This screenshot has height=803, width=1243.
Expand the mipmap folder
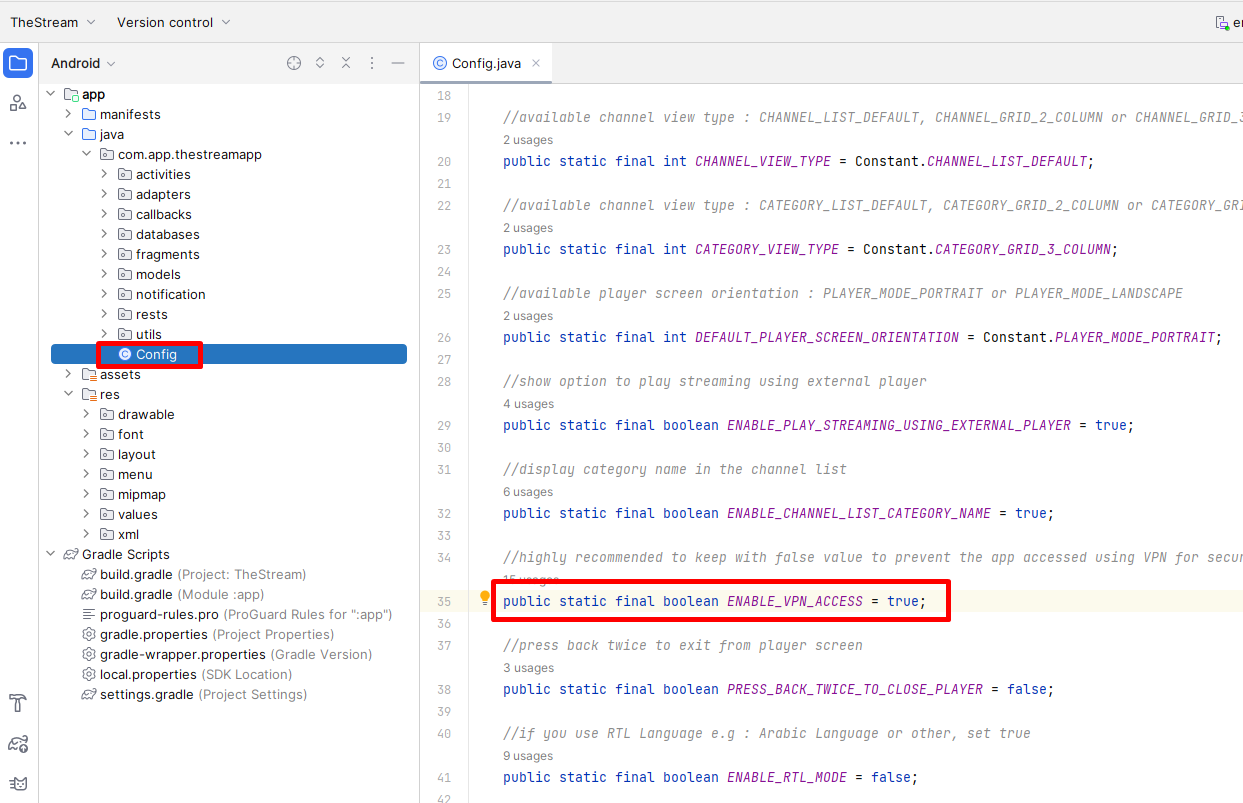point(86,494)
